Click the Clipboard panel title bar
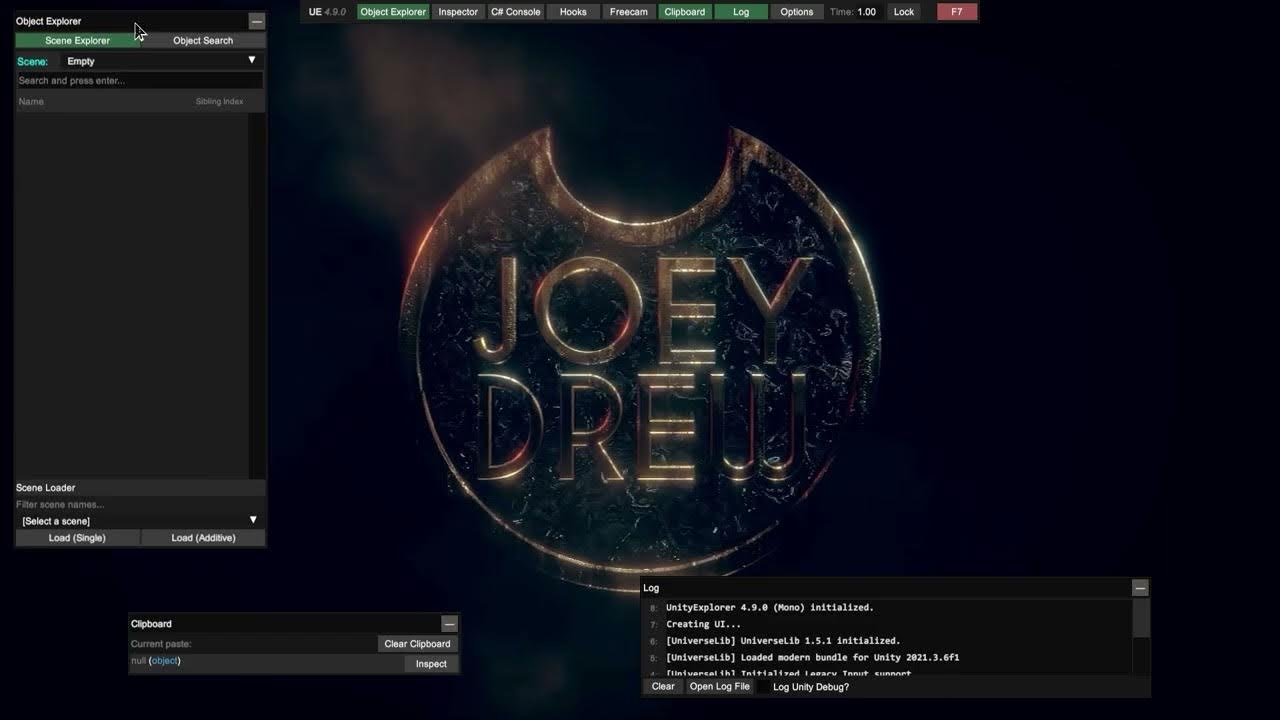 tap(285, 624)
